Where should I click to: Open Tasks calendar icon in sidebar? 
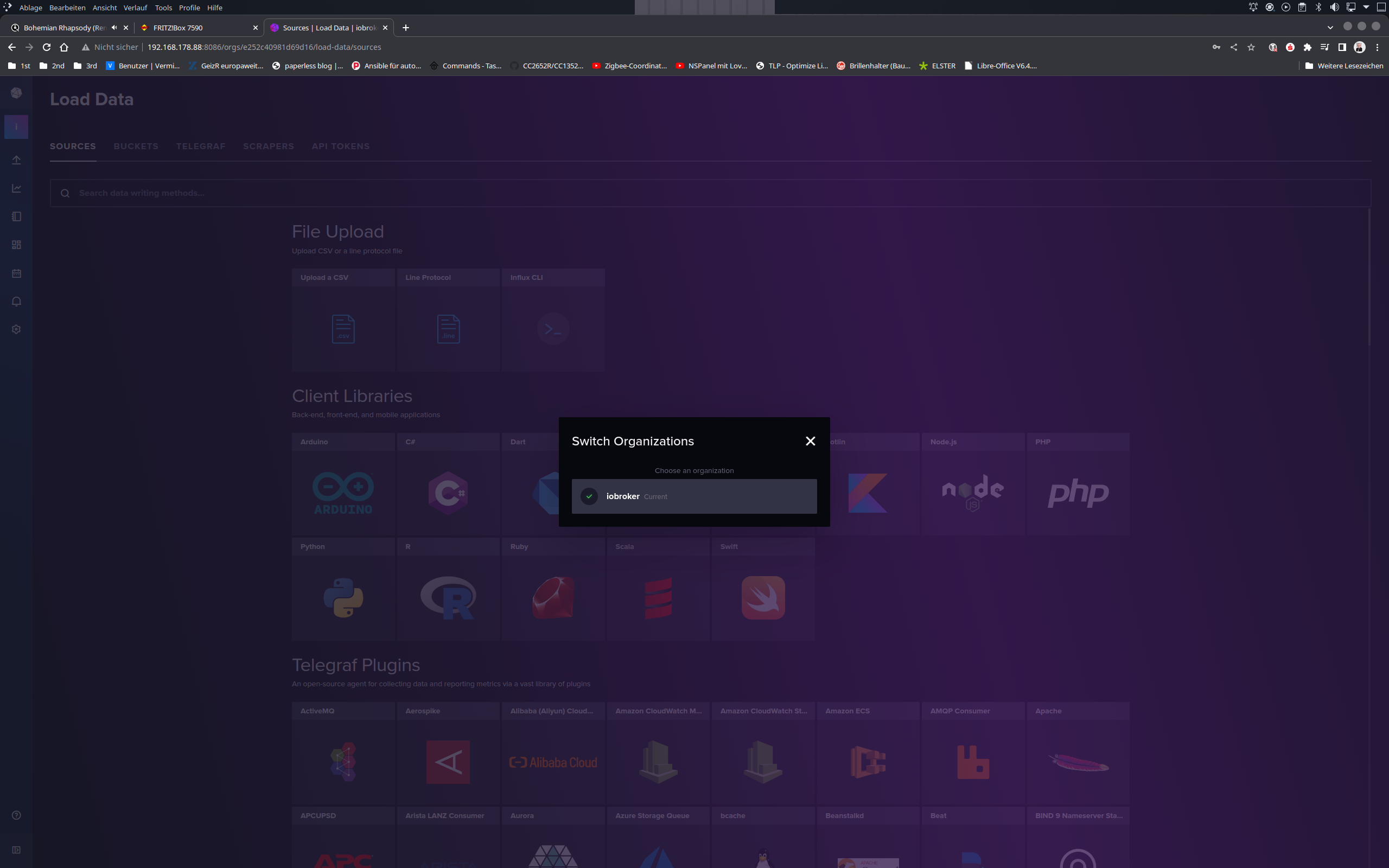coord(16,273)
